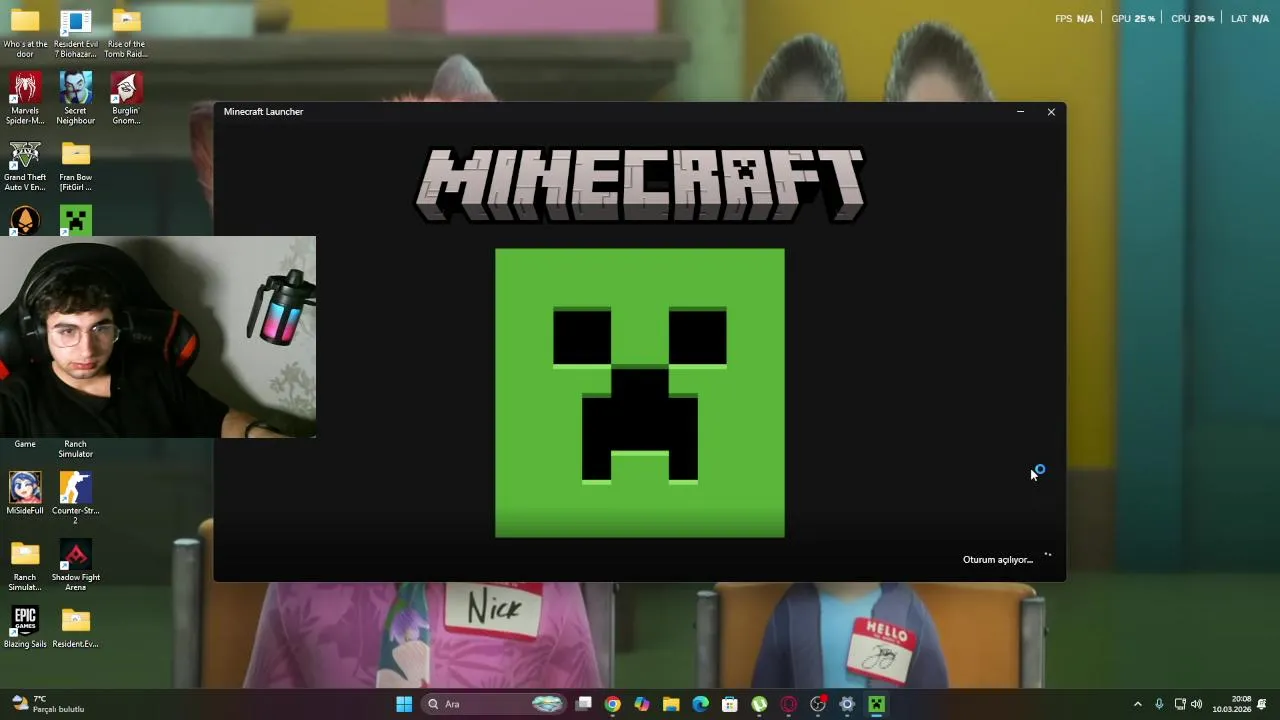Select the Counter-Strike 2 desktop shortcut
The height and width of the screenshot is (720, 1280).
pyautogui.click(x=76, y=498)
